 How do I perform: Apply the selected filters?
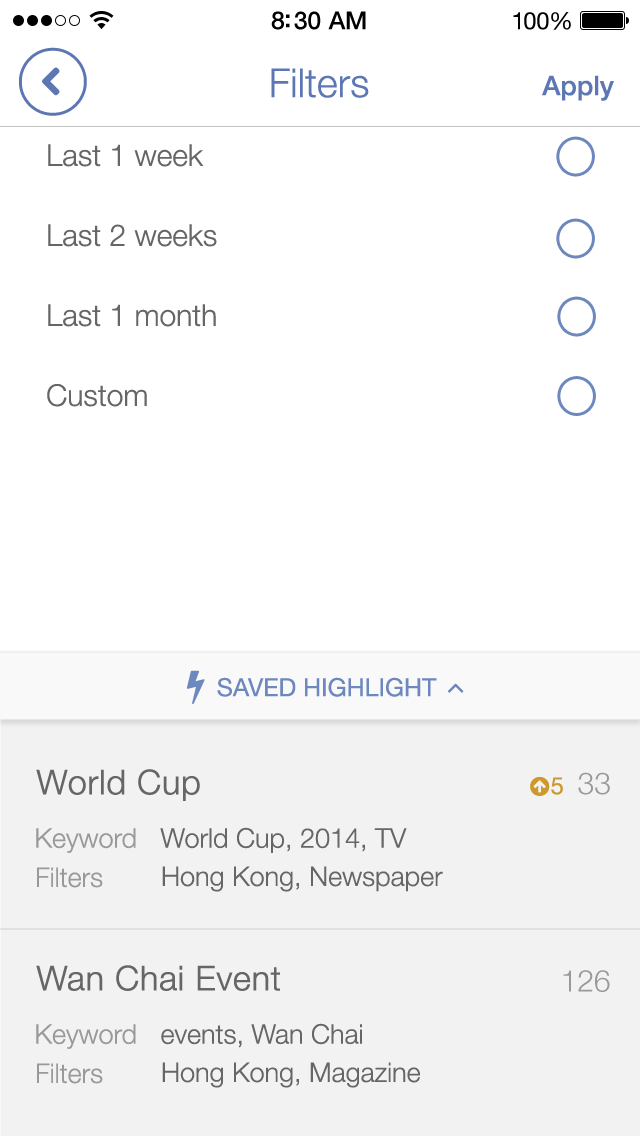tap(577, 87)
